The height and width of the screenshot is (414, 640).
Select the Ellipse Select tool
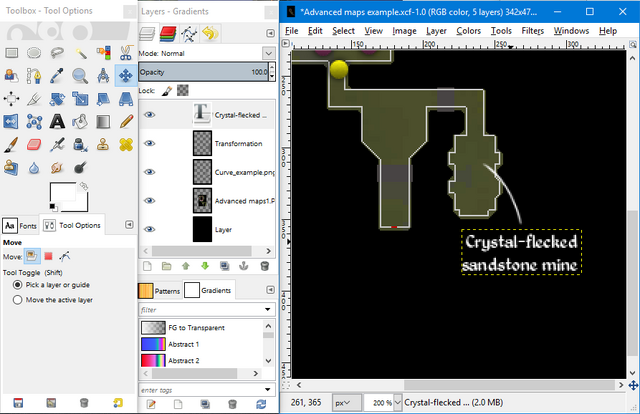[34, 53]
